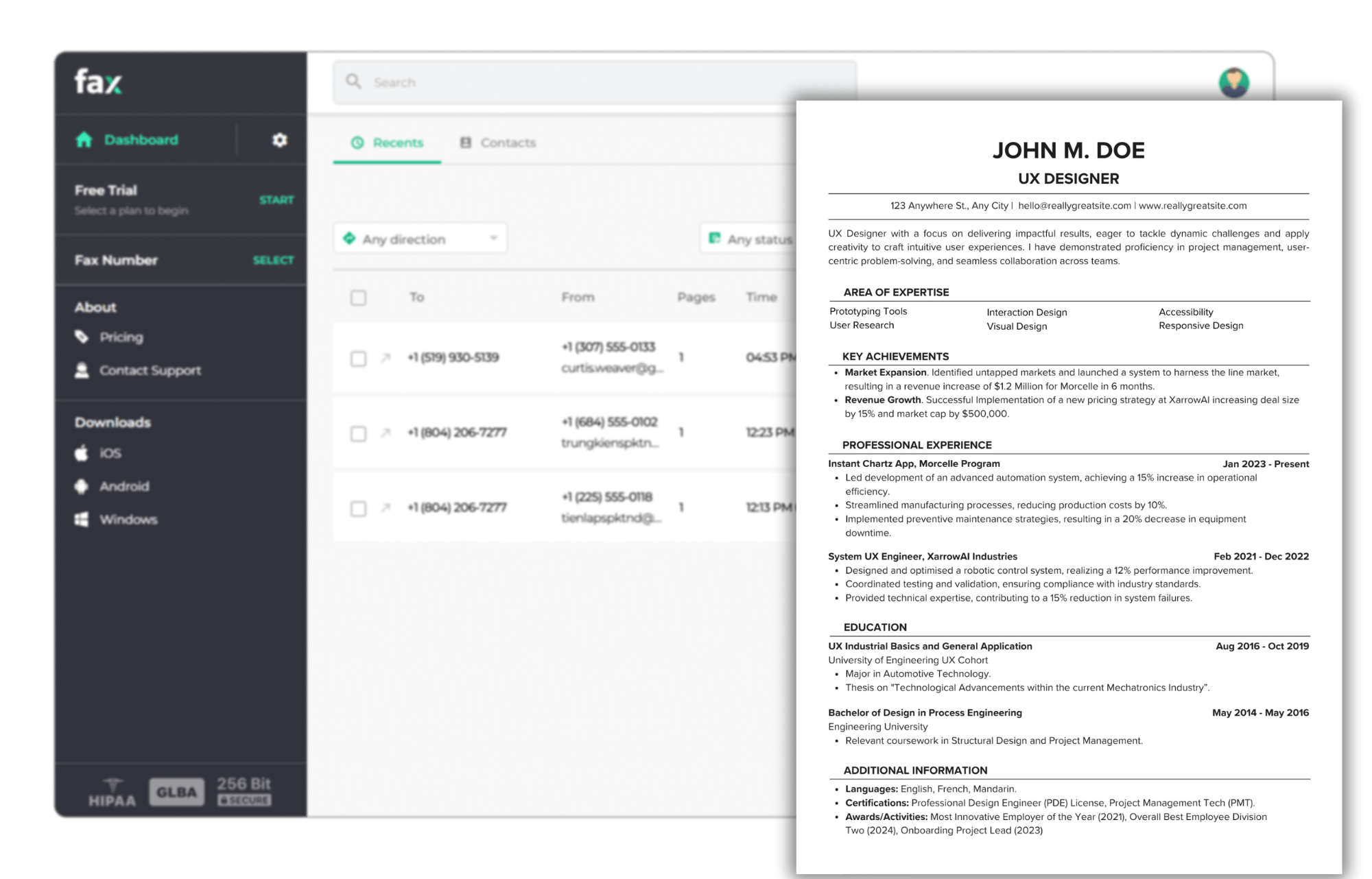Toggle the select-all checkbox in header
Image resolution: width=1372 pixels, height=879 pixels.
click(x=358, y=298)
